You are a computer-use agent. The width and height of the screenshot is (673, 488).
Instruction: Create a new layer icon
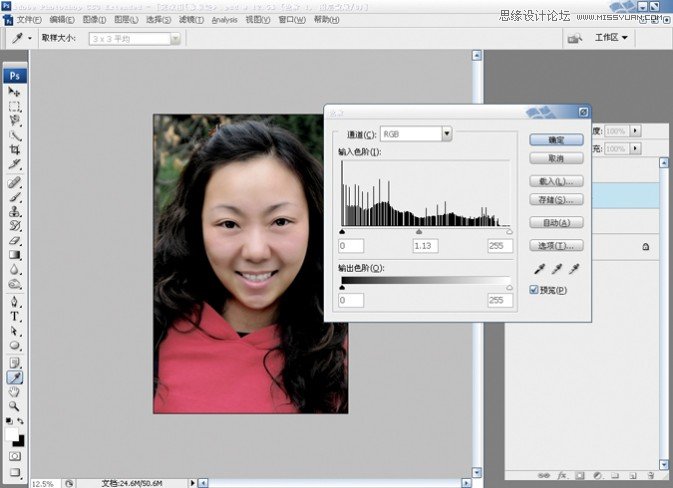pyautogui.click(x=633, y=475)
